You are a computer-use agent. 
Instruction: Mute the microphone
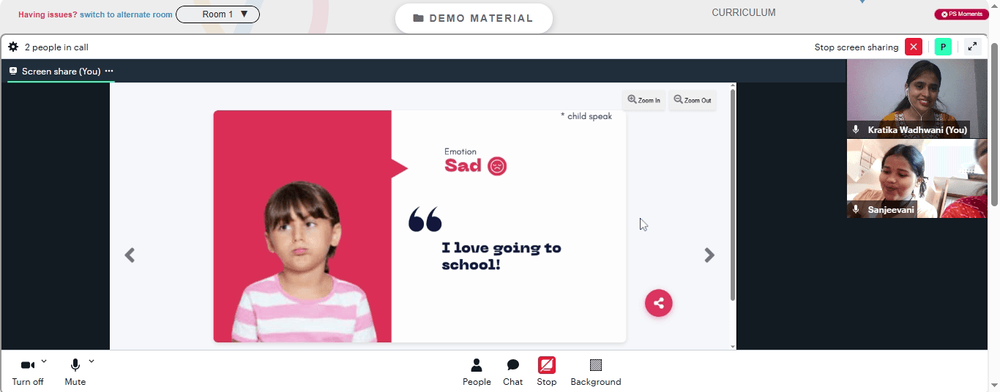click(x=75, y=372)
